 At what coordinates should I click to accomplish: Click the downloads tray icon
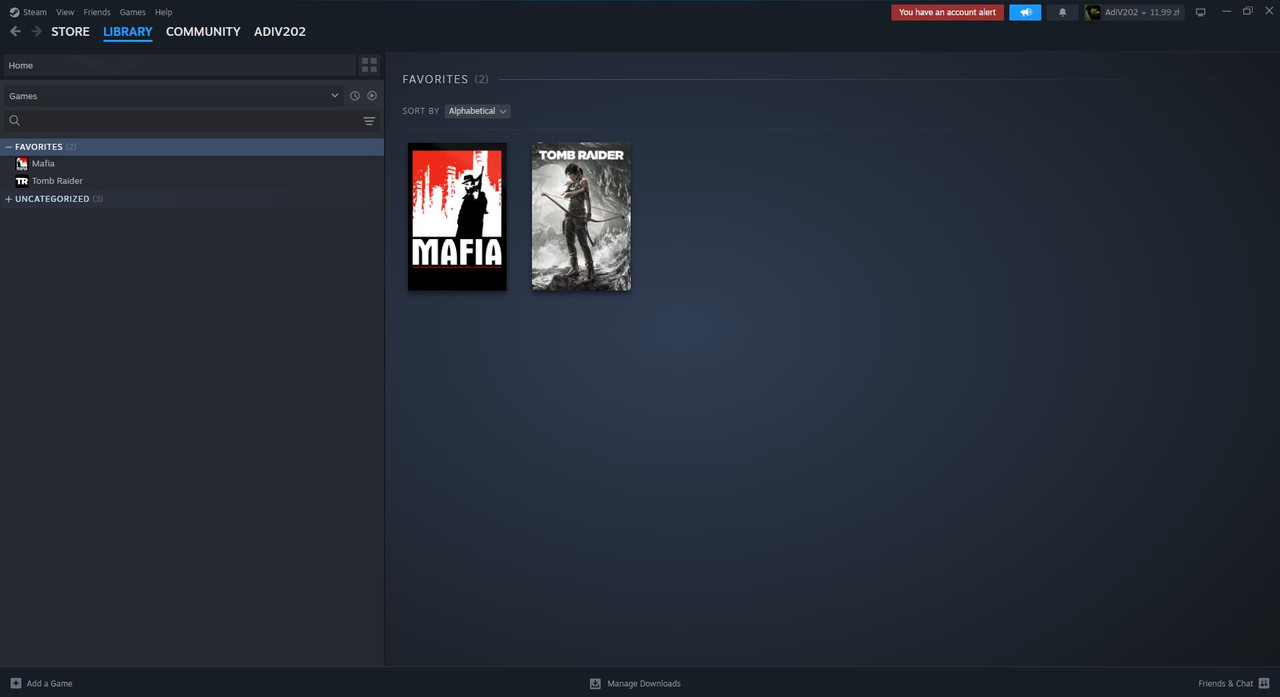pyautogui.click(x=595, y=684)
